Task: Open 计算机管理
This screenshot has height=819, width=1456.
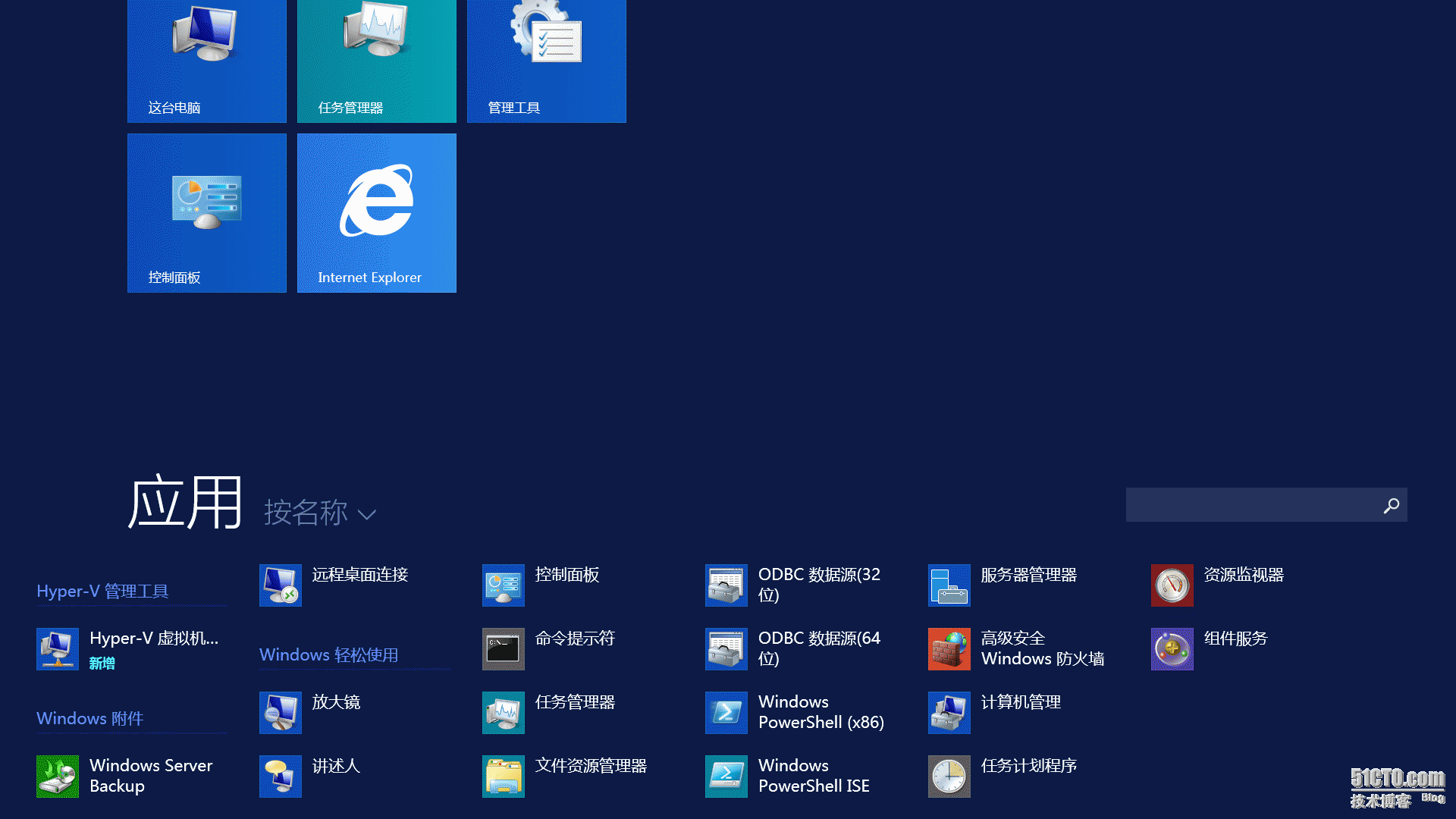Action: pyautogui.click(x=995, y=712)
